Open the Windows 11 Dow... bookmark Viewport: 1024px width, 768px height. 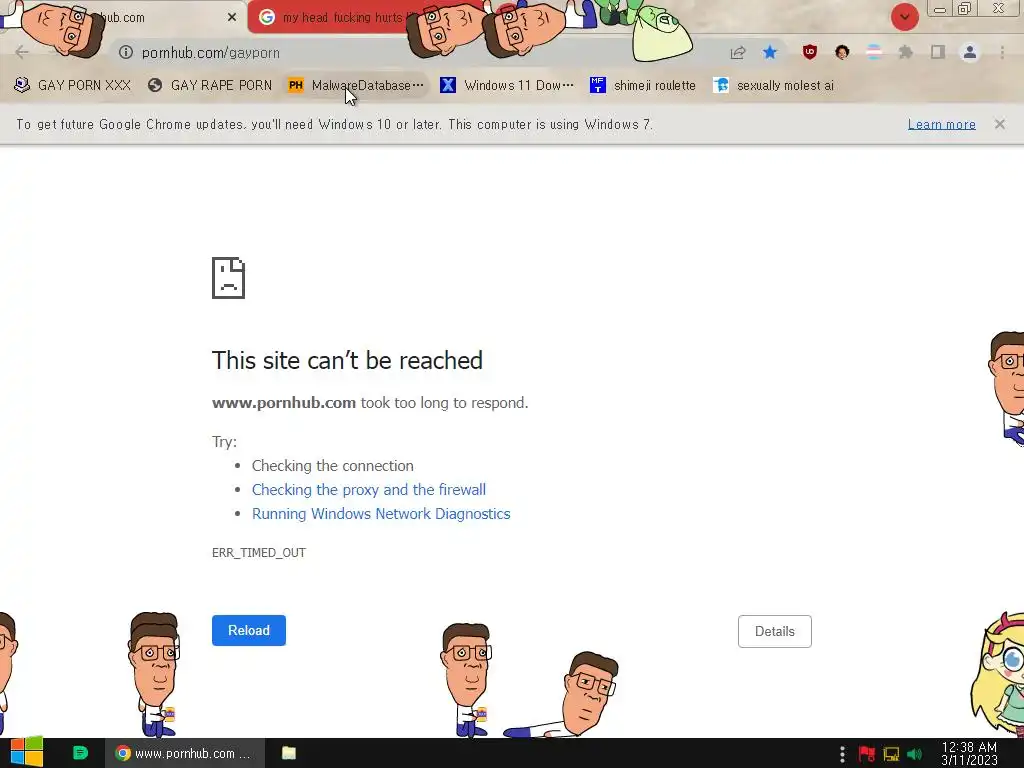507,86
